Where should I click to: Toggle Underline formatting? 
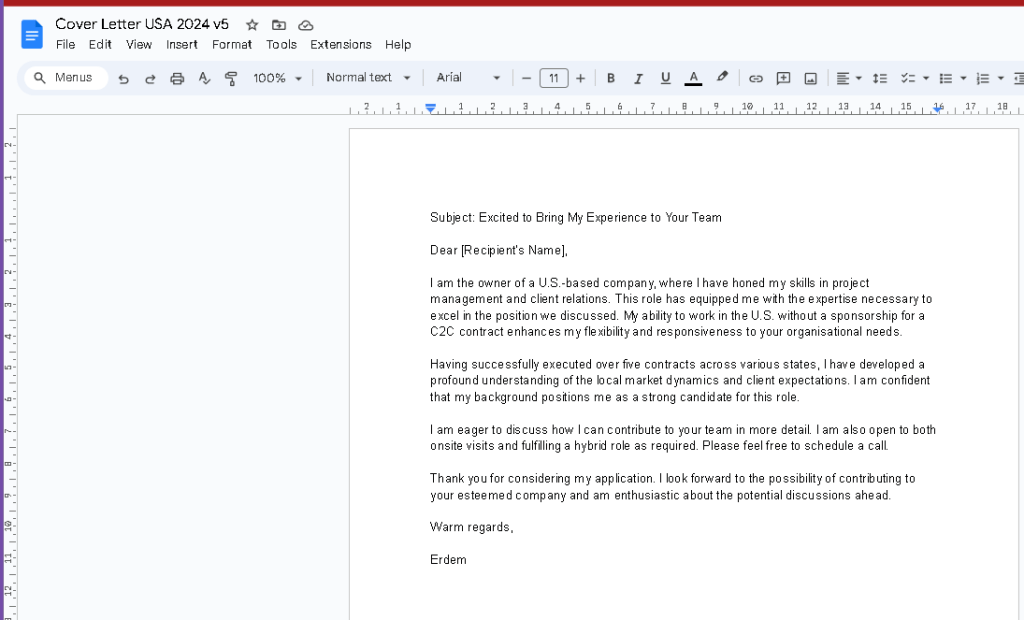(665, 78)
